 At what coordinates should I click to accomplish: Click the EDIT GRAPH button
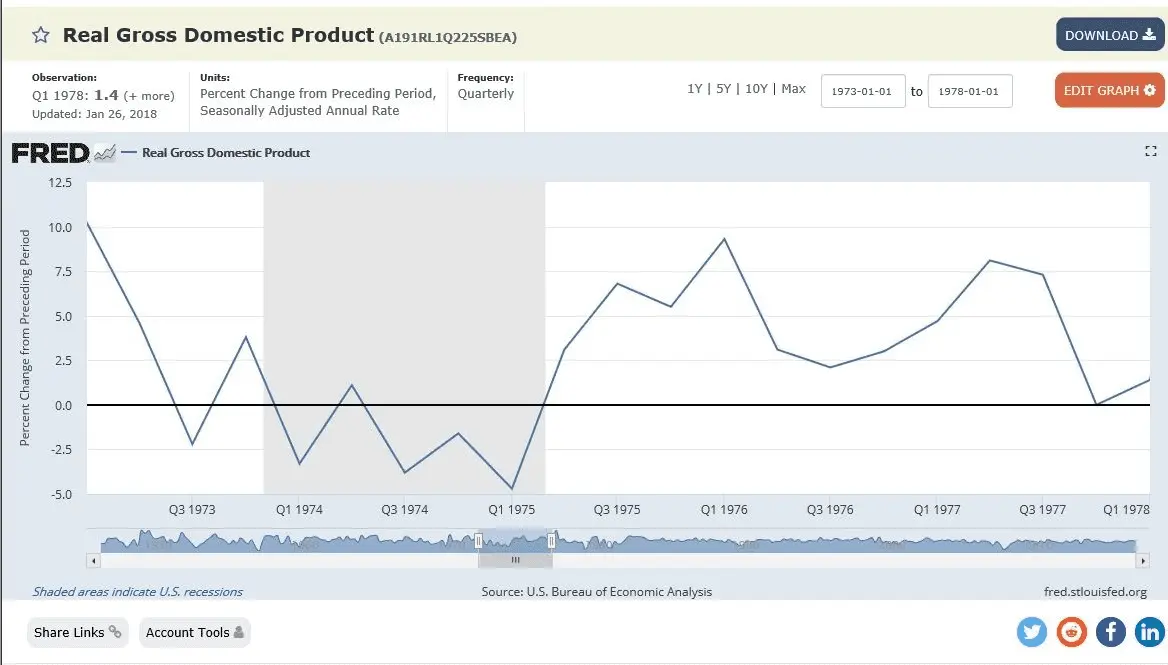(1108, 90)
